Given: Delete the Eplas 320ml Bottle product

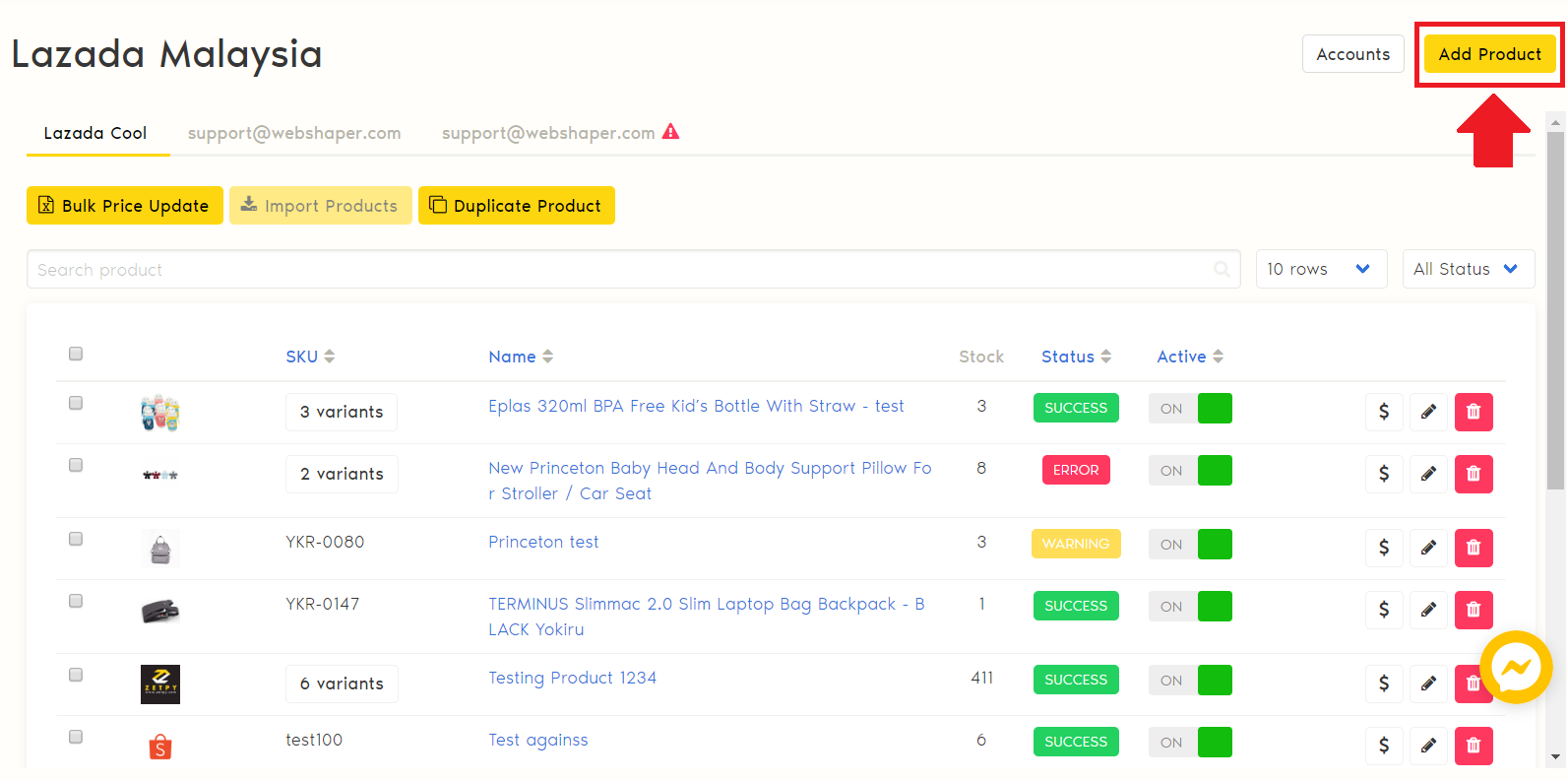Looking at the screenshot, I should (x=1474, y=412).
